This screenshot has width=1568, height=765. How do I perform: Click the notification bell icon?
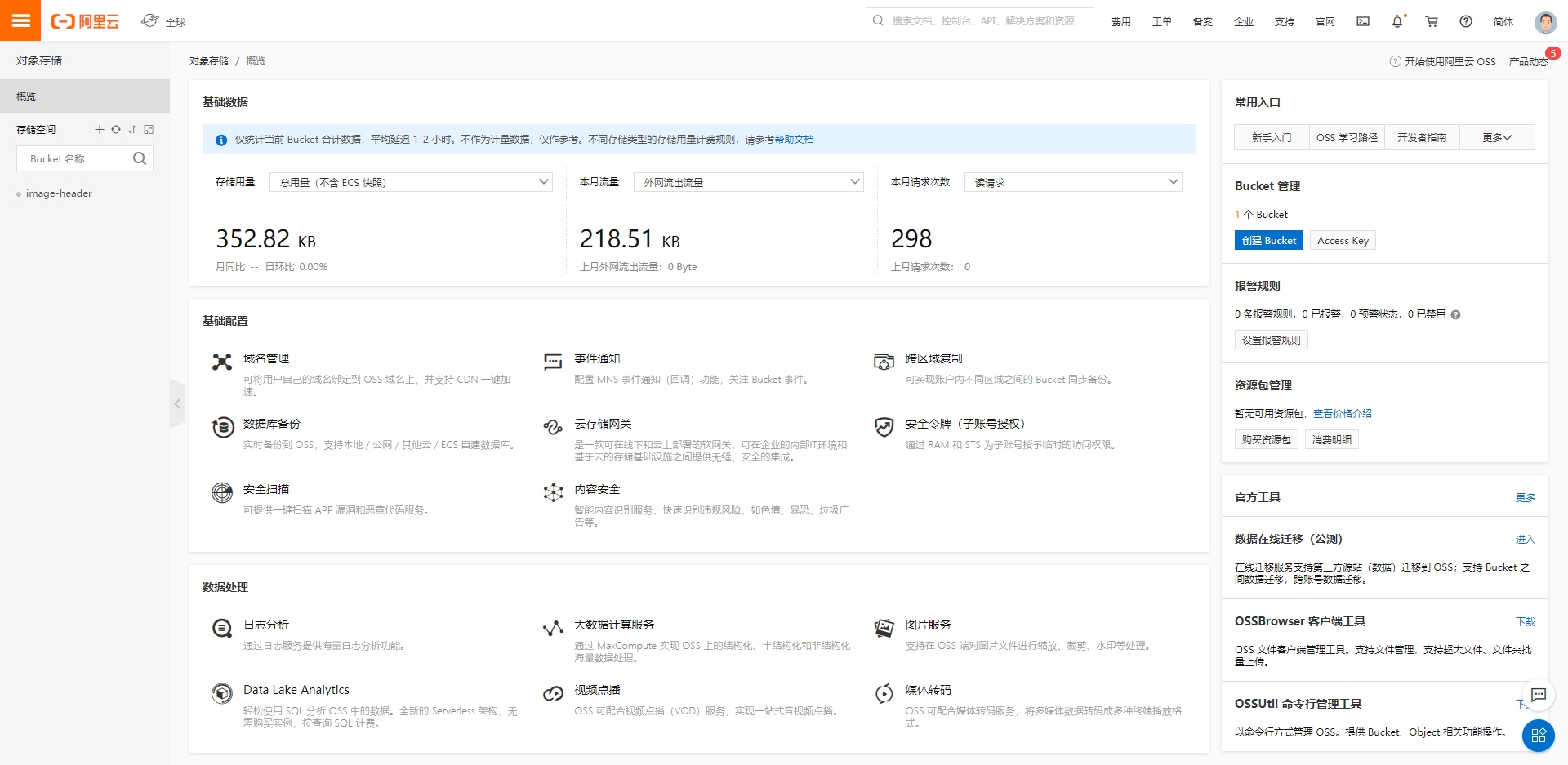coord(1397,22)
